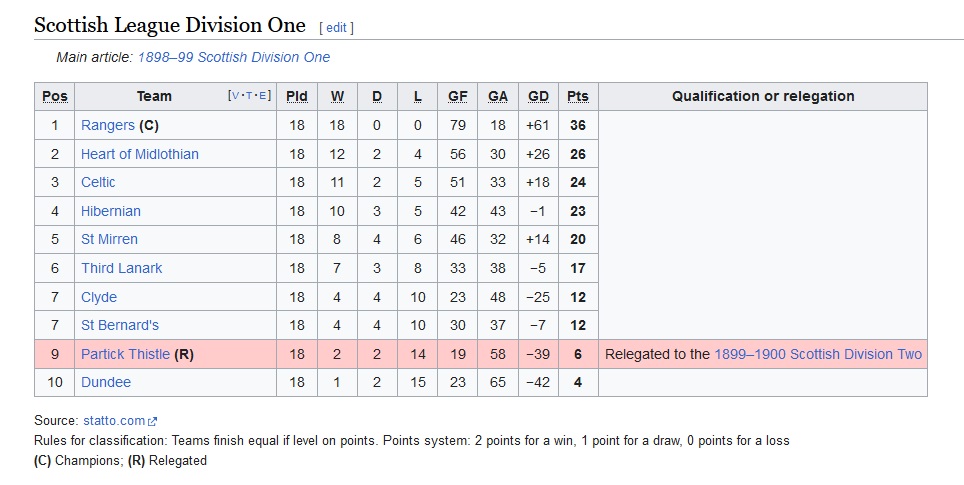Click the Pts column header abbreviation
The height and width of the screenshot is (485, 964).
coord(578,97)
